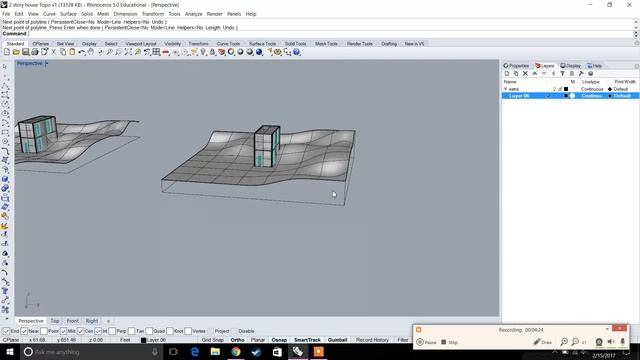Click the Open file folder icon
Viewport: 640px width, 360px height.
[x=16, y=52]
